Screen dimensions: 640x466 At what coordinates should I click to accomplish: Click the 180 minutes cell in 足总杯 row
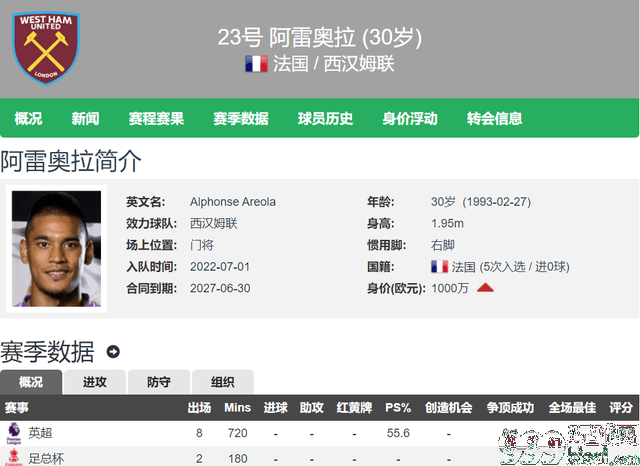click(238, 459)
